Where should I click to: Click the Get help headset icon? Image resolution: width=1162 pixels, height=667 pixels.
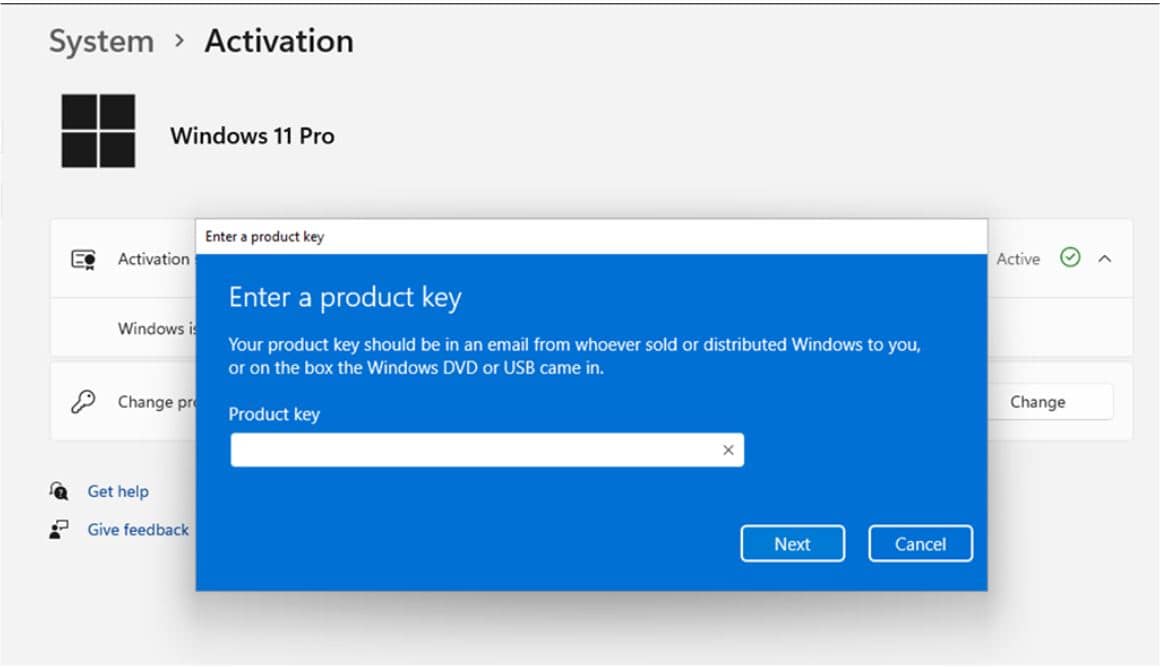click(x=58, y=491)
